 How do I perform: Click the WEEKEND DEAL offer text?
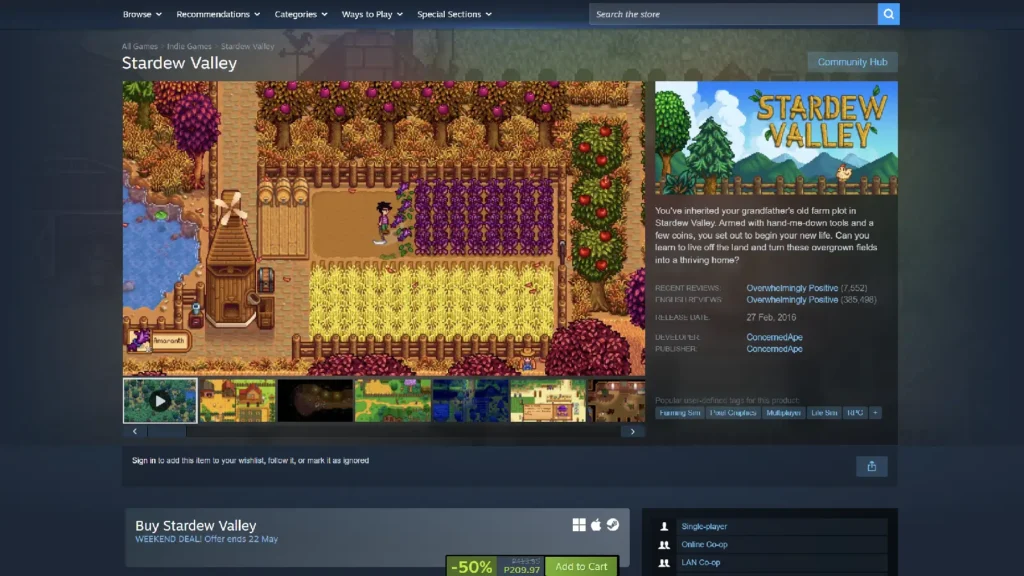(x=206, y=539)
